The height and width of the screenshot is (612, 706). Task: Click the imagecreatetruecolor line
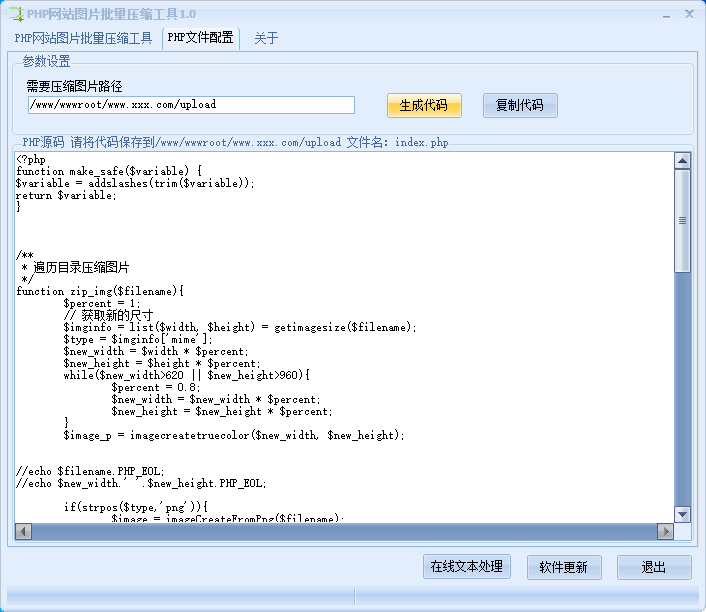click(234, 435)
